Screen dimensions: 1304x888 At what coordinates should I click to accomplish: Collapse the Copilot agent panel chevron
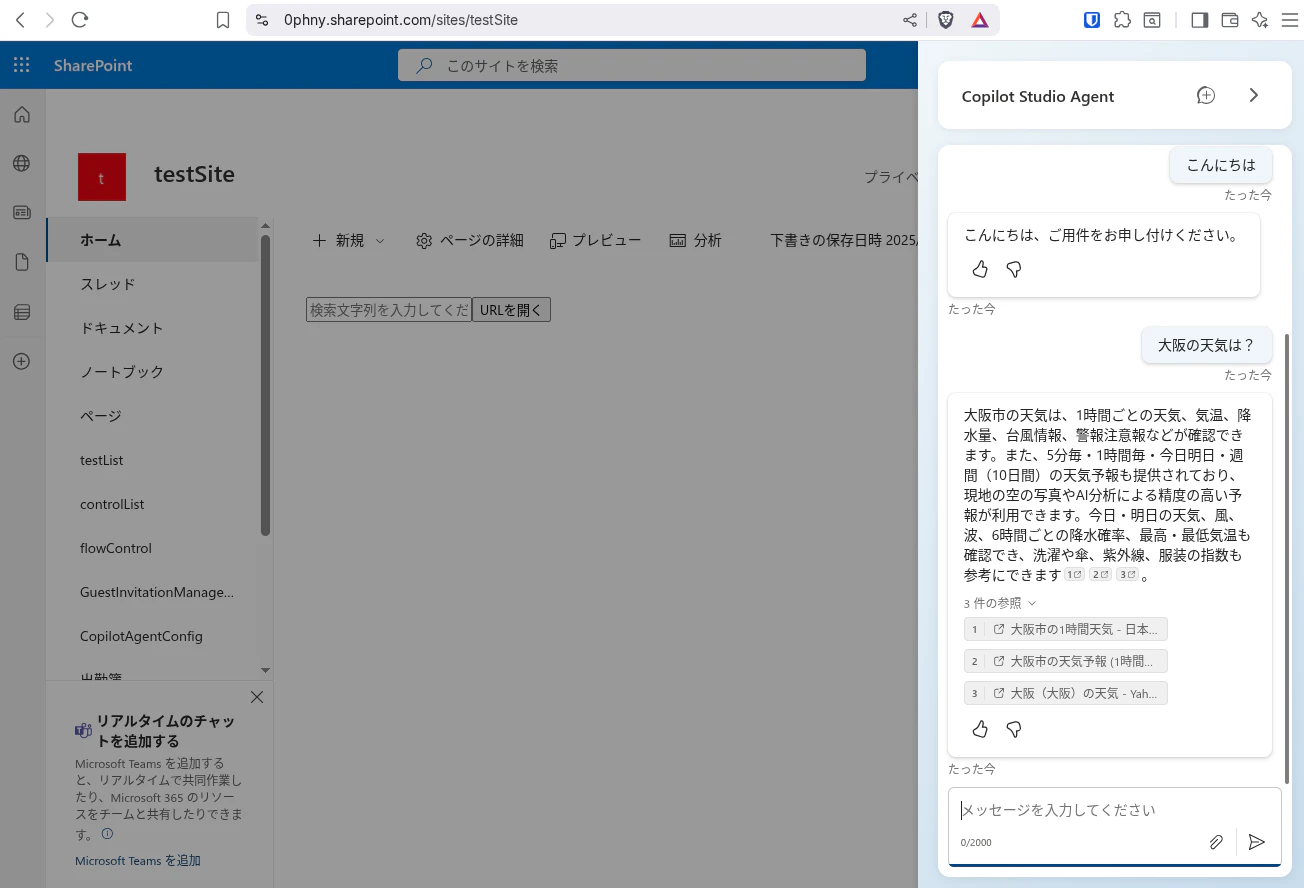1254,96
